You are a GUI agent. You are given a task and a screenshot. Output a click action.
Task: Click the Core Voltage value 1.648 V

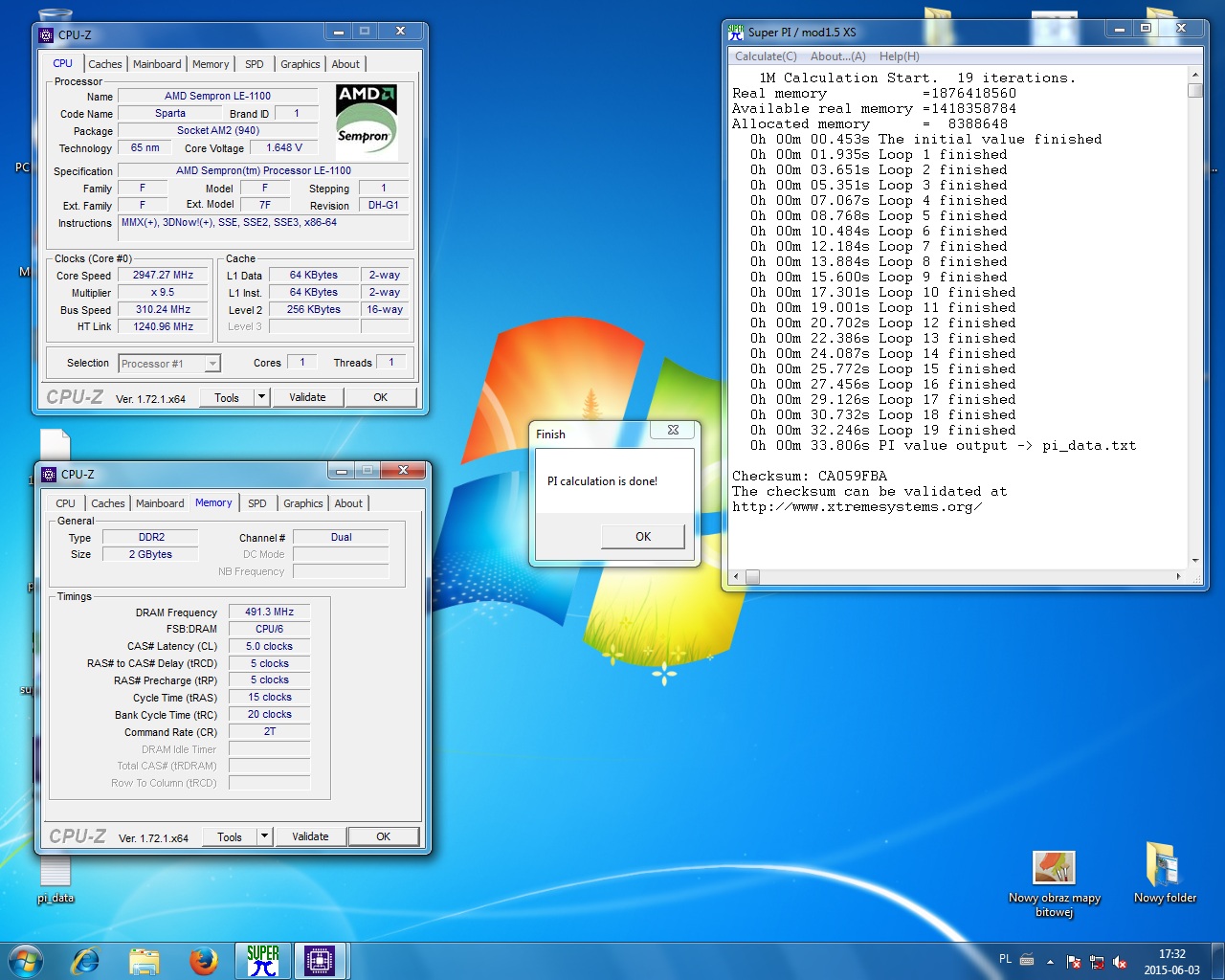(284, 147)
